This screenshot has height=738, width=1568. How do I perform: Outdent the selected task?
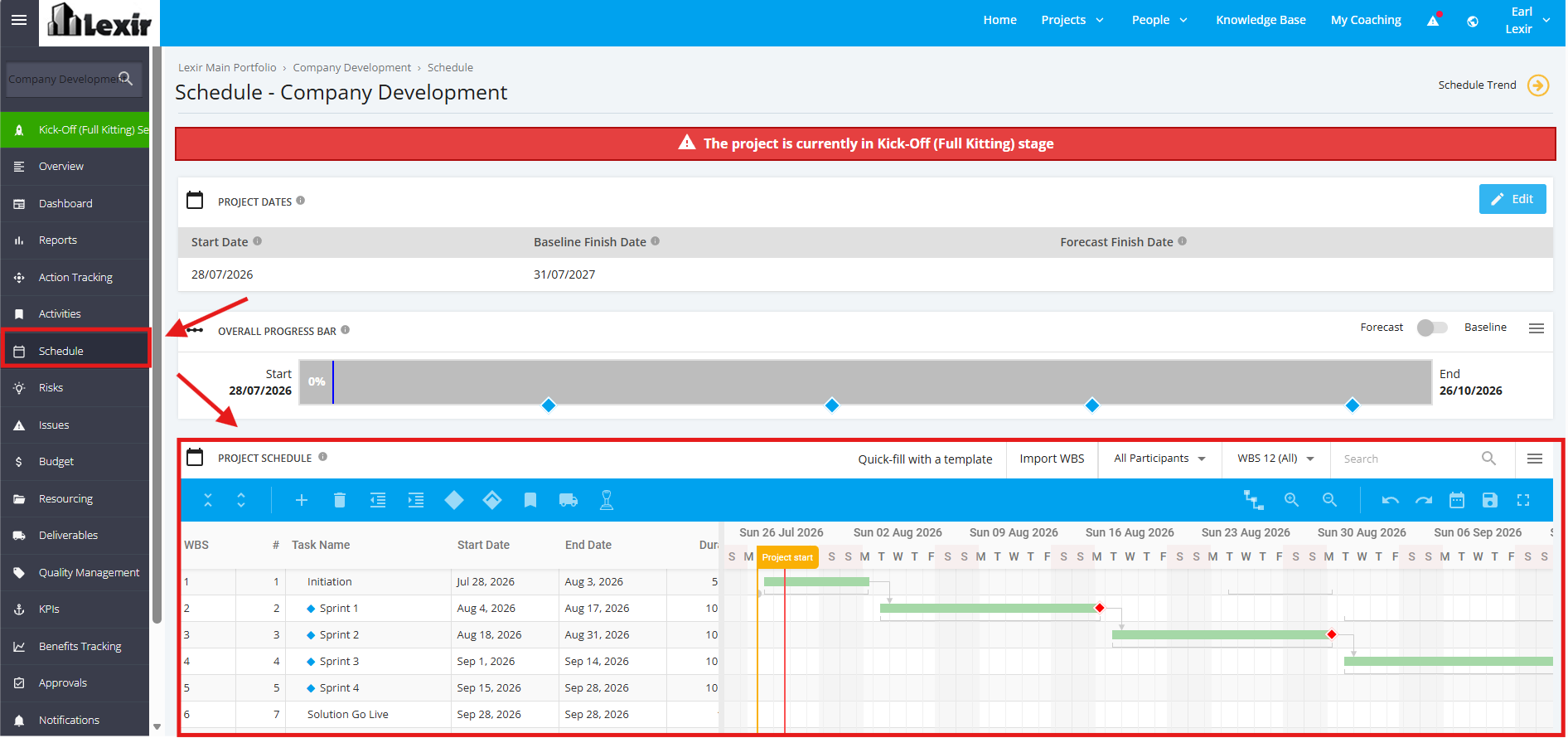click(378, 500)
